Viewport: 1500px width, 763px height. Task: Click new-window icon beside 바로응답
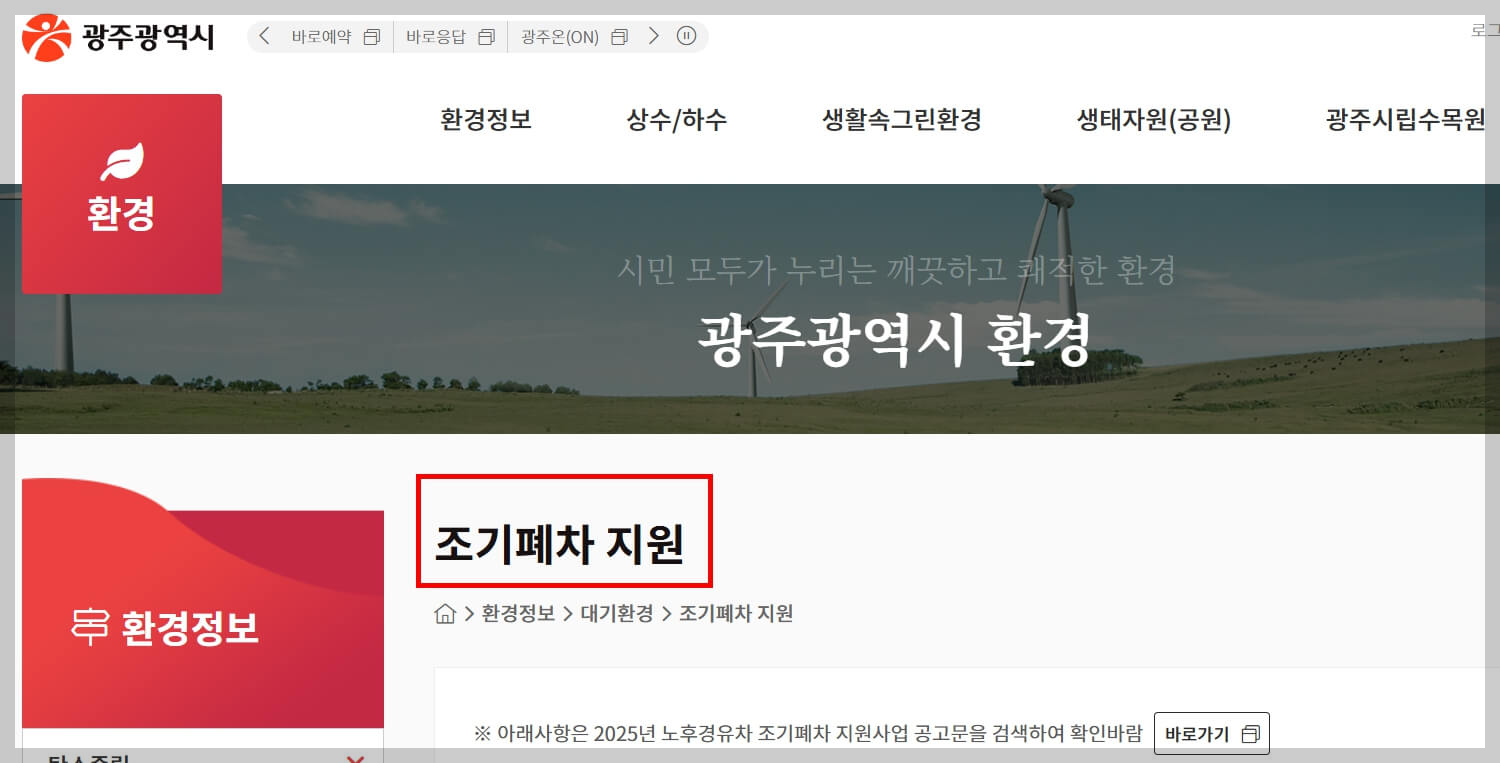pos(487,37)
